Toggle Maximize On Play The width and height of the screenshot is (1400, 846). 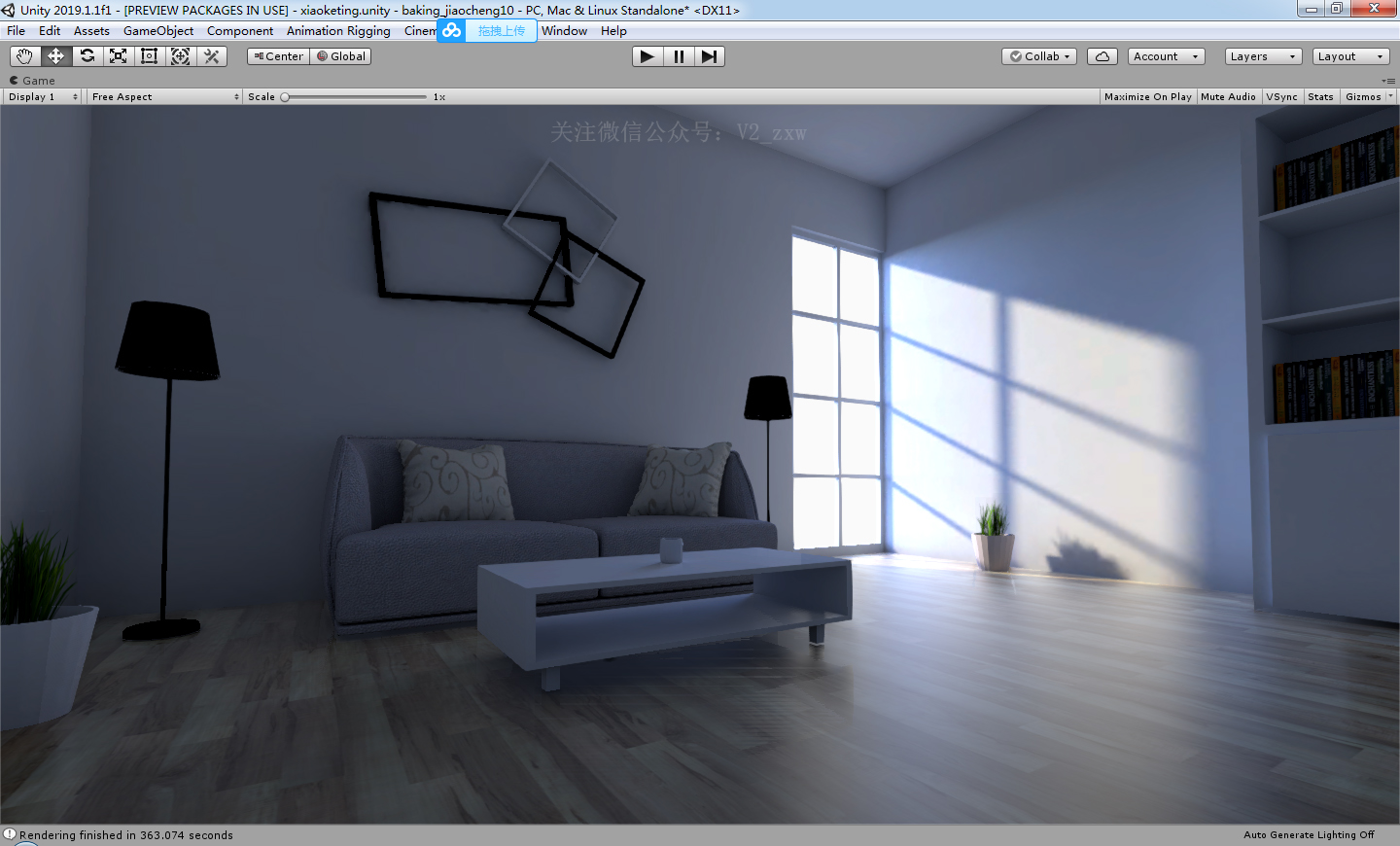[1148, 97]
